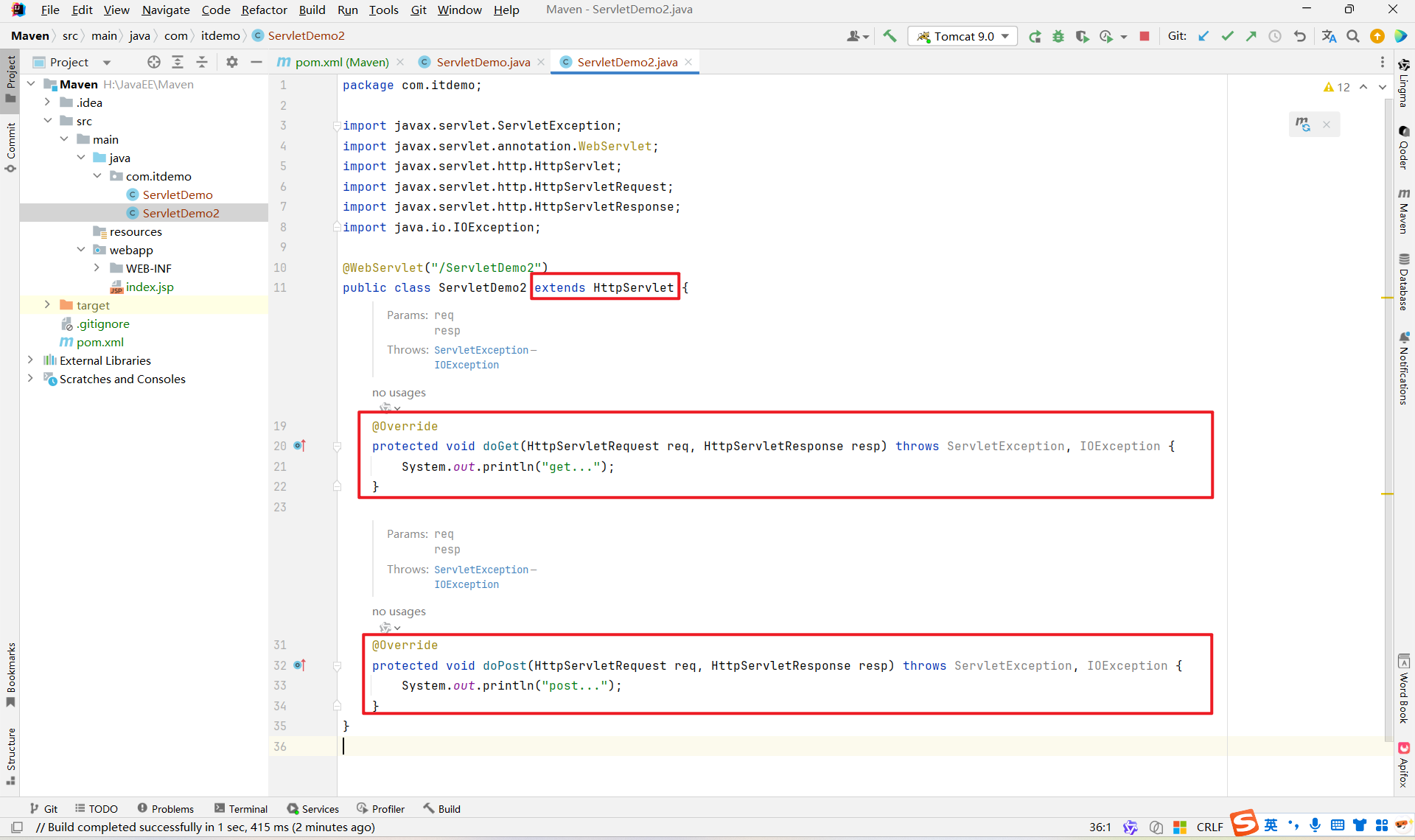Expand External Libraries node
Screen dimensions: 1415x840
click(30, 360)
